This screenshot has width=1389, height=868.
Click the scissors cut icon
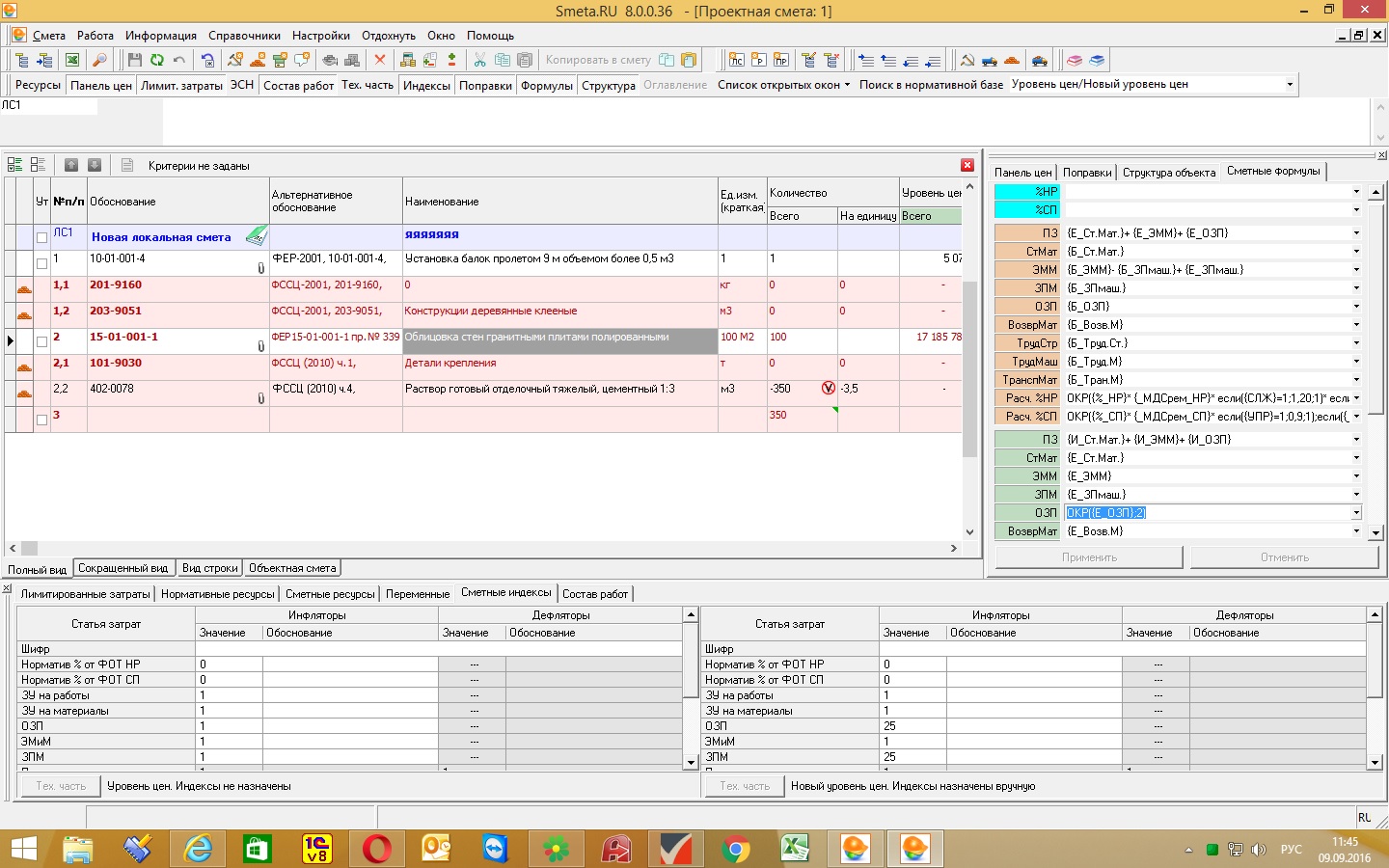click(x=479, y=60)
